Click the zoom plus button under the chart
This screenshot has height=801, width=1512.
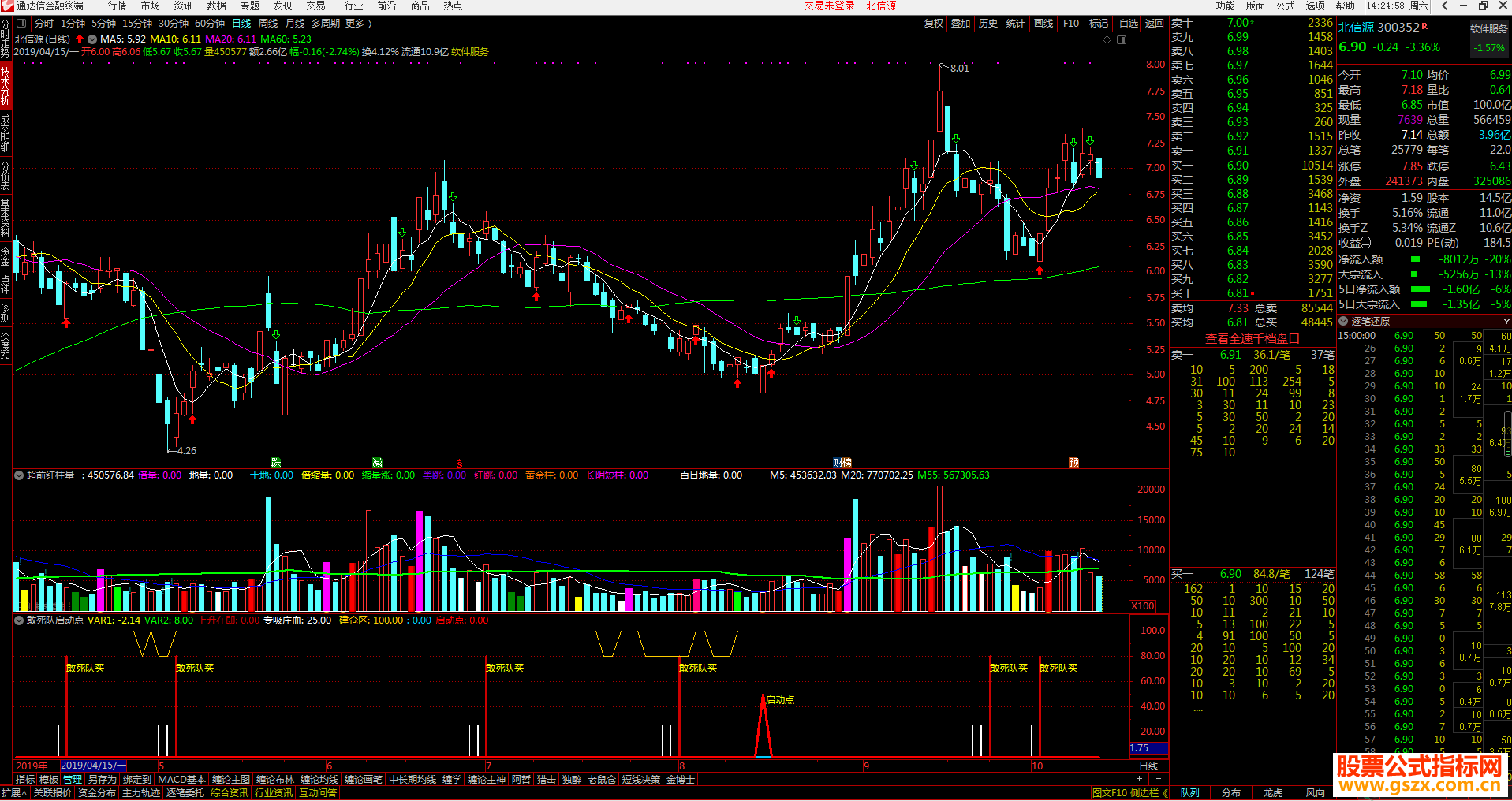coord(1138,779)
